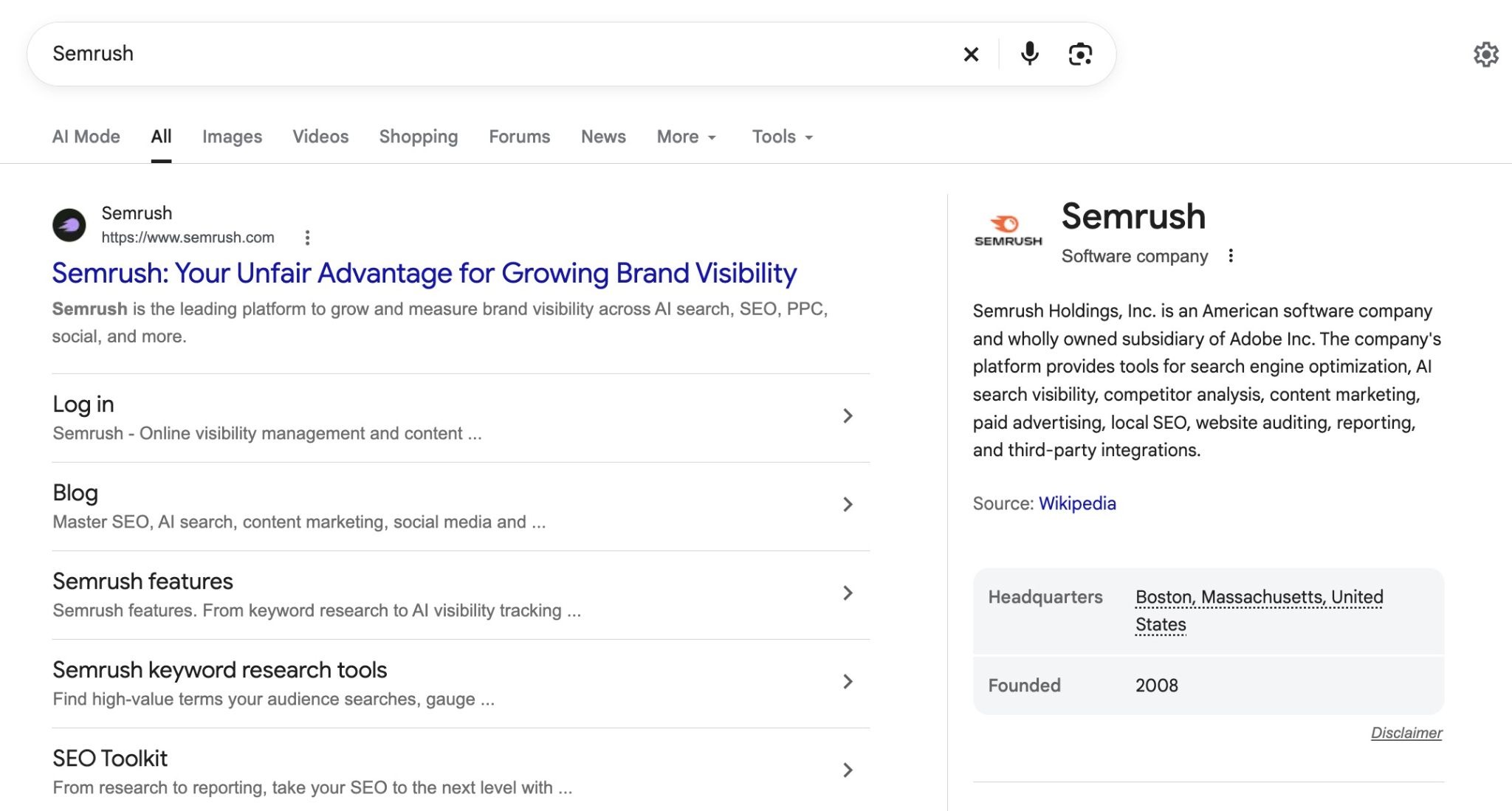The image size is (1512, 811).
Task: Expand the Log in sitelink chevron
Action: point(848,416)
